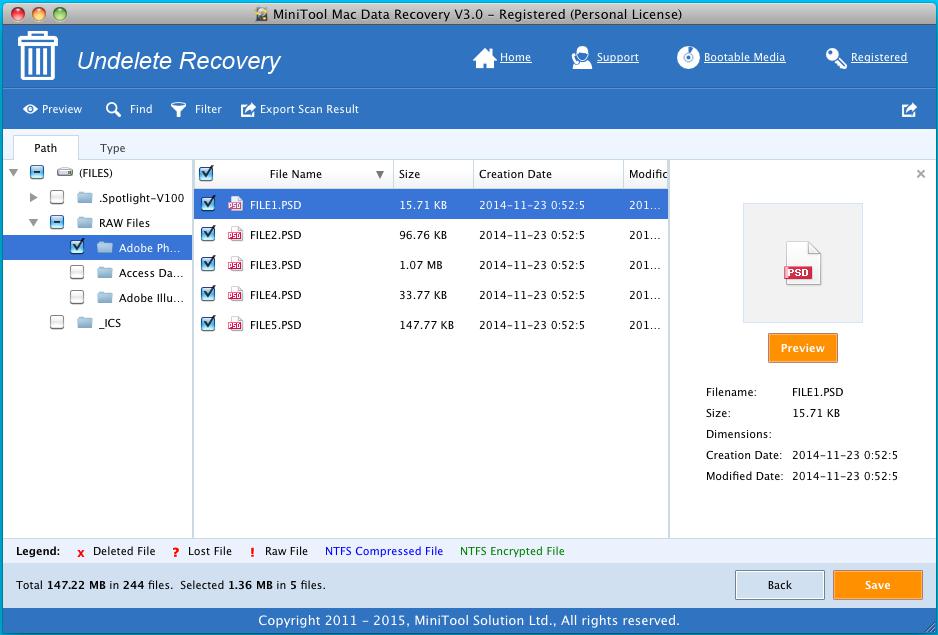The image size is (938, 635).
Task: Click the PSD icon of FILE2.PSD
Action: (x=235, y=234)
